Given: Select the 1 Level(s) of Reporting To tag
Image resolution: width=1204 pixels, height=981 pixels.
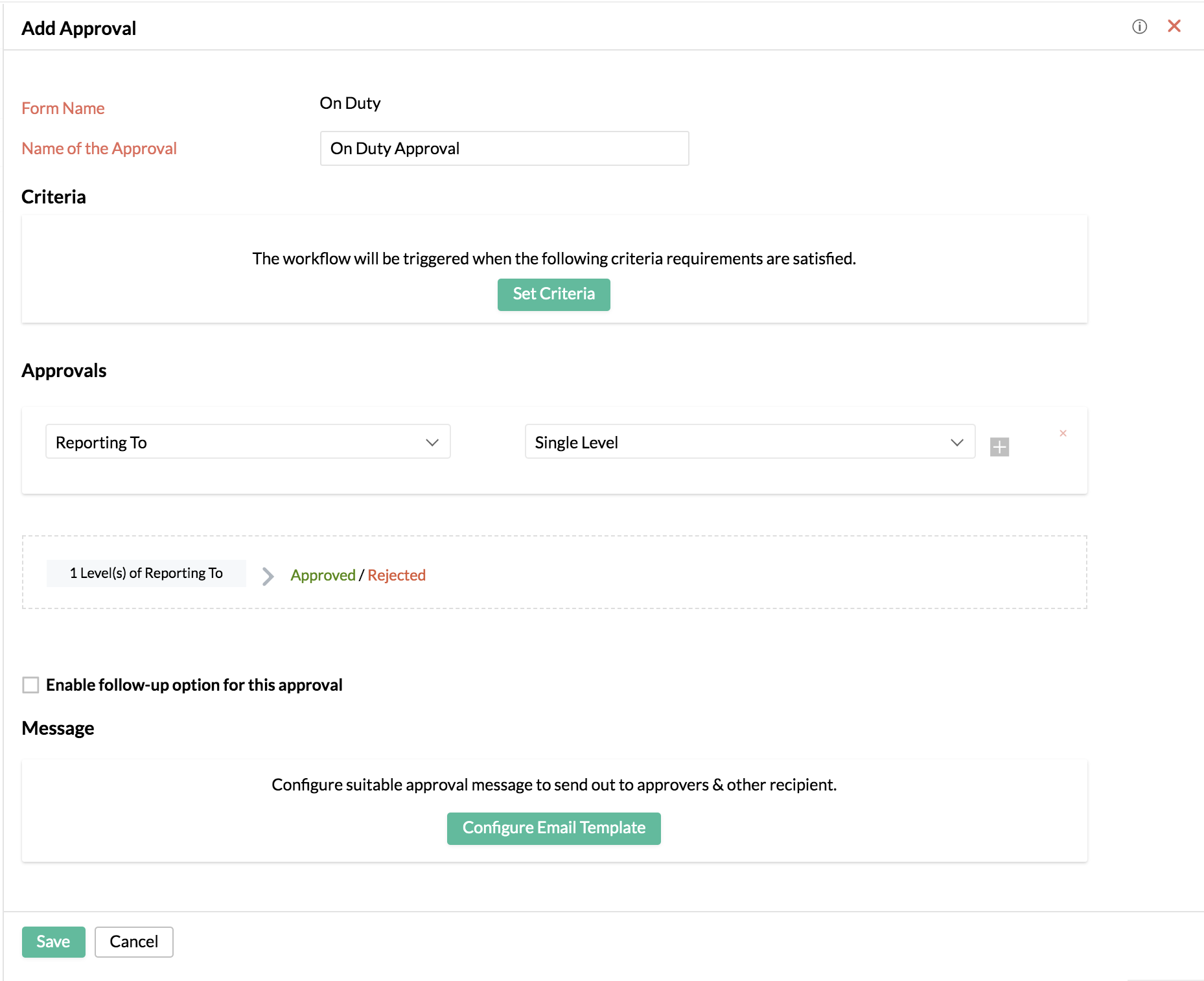Looking at the screenshot, I should pos(146,573).
